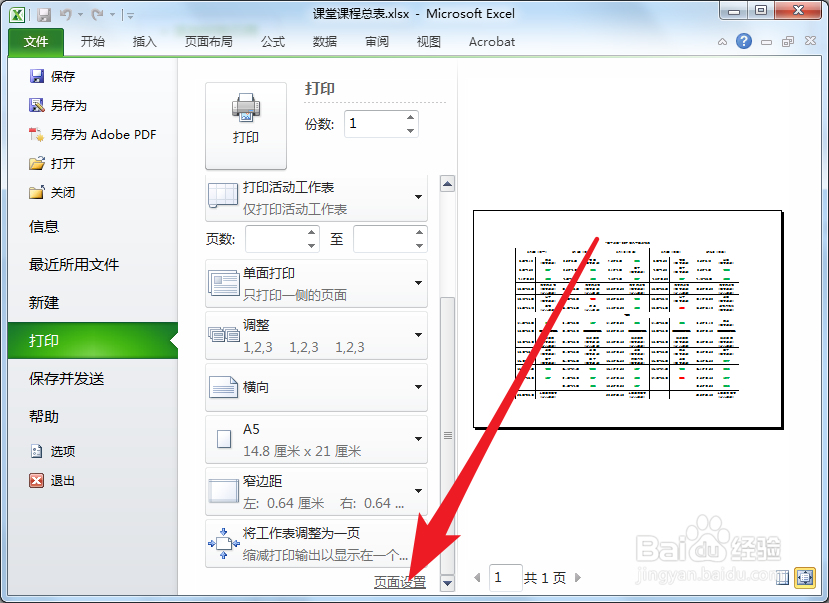829x603 pixels.
Task: Switch to Page Layout (页面布局) tab
Action: click(208, 42)
